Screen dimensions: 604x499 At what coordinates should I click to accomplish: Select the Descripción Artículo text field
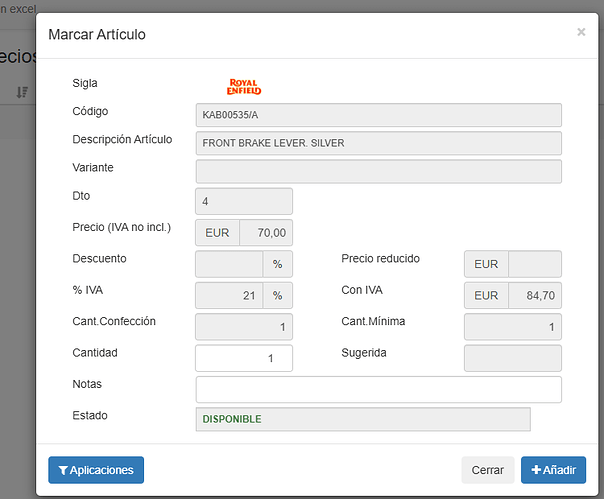[378, 143]
